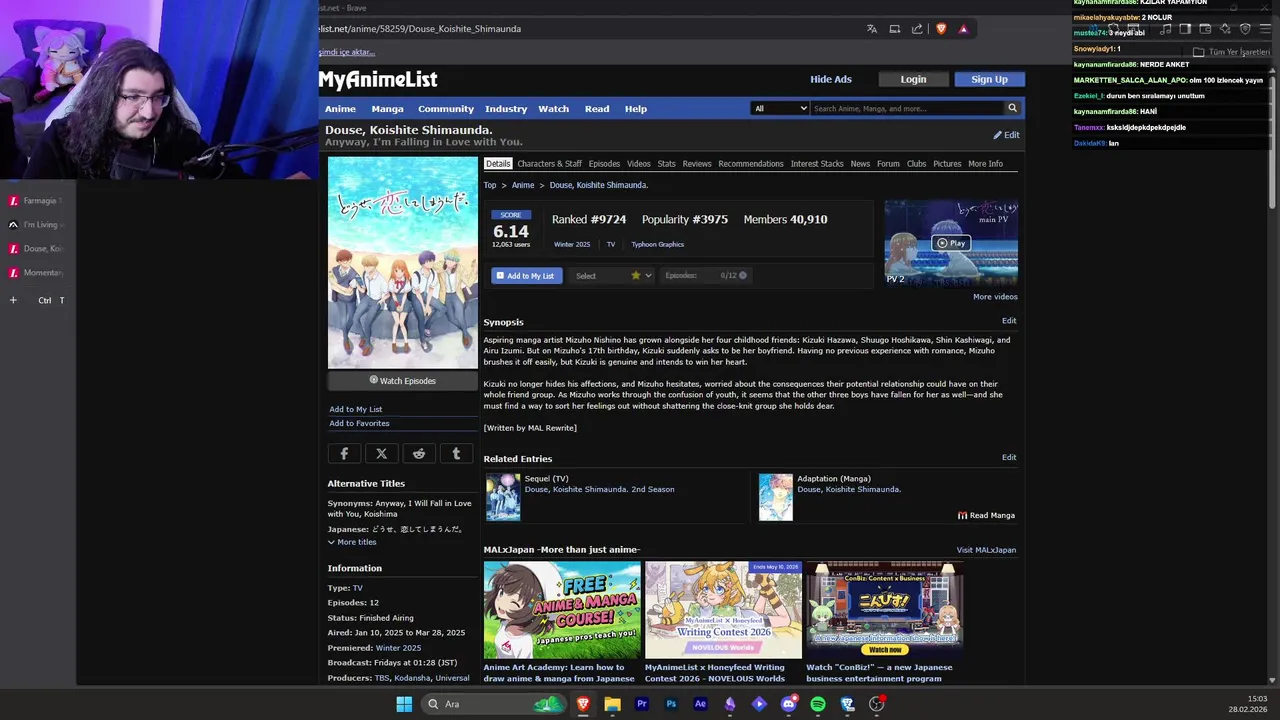Screen dimensions: 1280x720
Task: Click the share page icon in address bar
Action: click(917, 29)
